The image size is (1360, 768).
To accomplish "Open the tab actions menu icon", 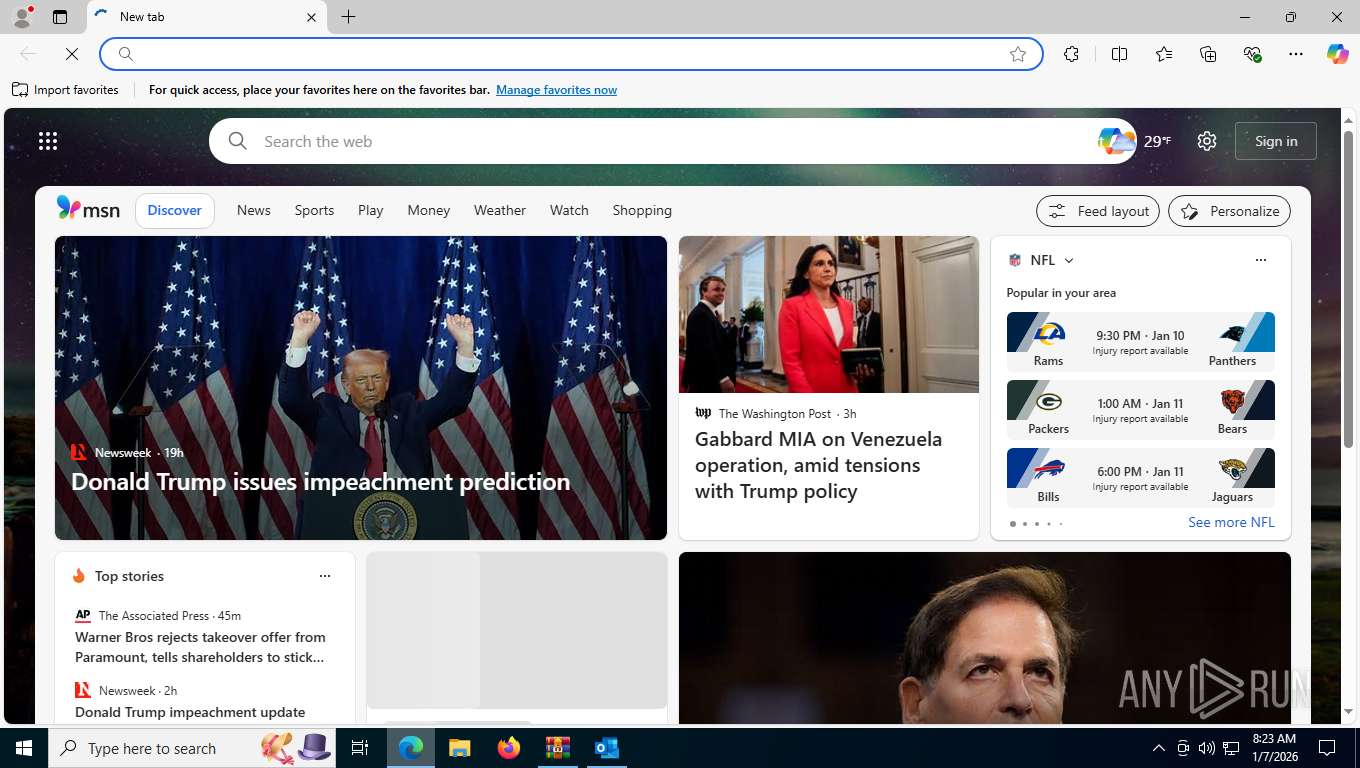I will 60,17.
